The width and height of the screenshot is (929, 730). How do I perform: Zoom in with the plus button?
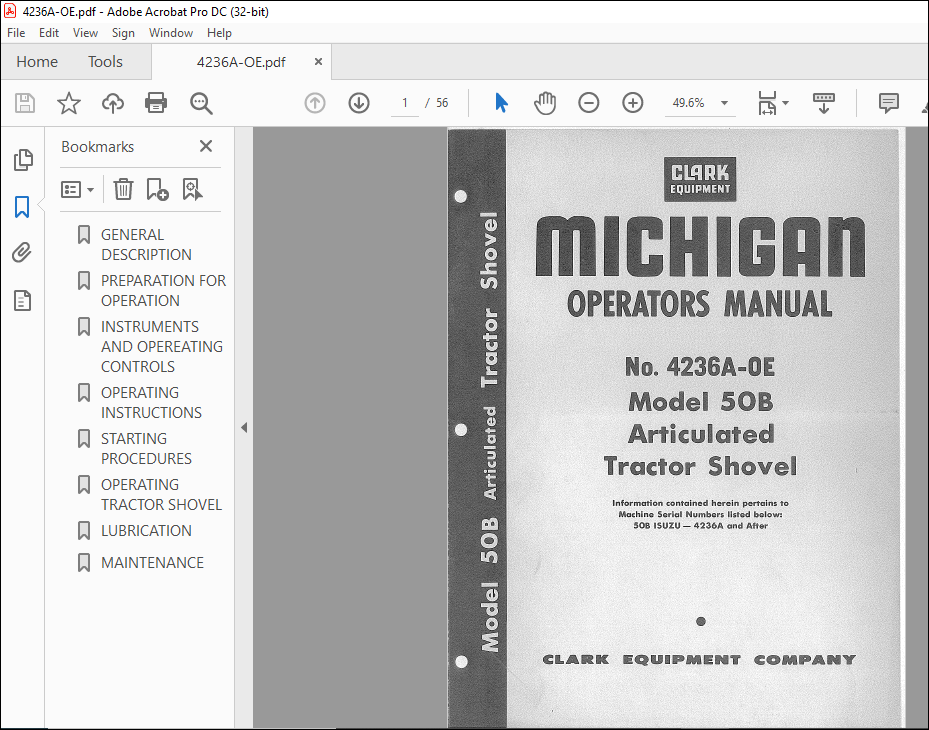[x=633, y=103]
